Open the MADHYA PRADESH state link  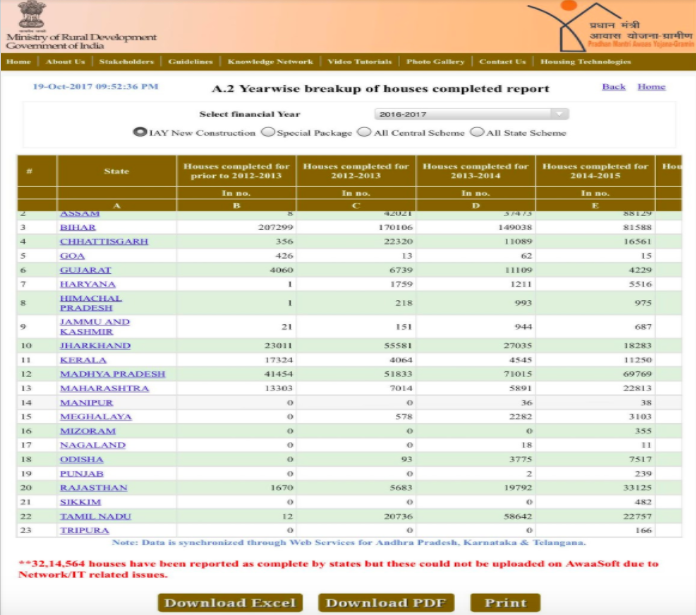(x=112, y=373)
